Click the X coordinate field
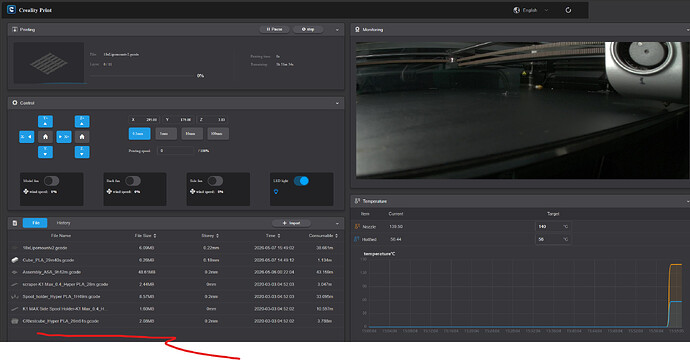The image size is (690, 360). point(143,120)
